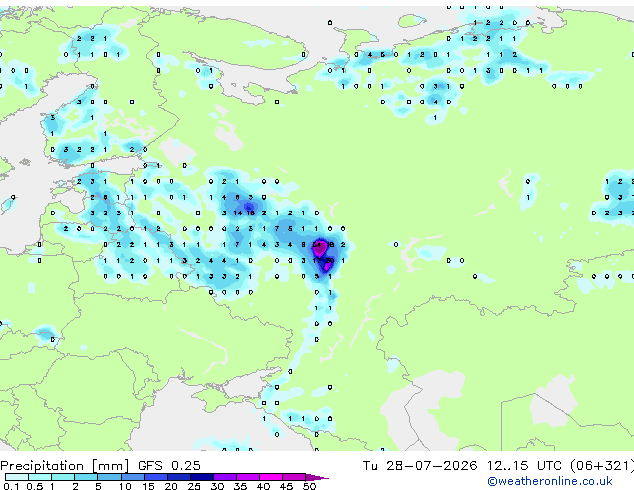Select the legend swatch between 45 and 50
The height and width of the screenshot is (490, 634).
(294, 477)
